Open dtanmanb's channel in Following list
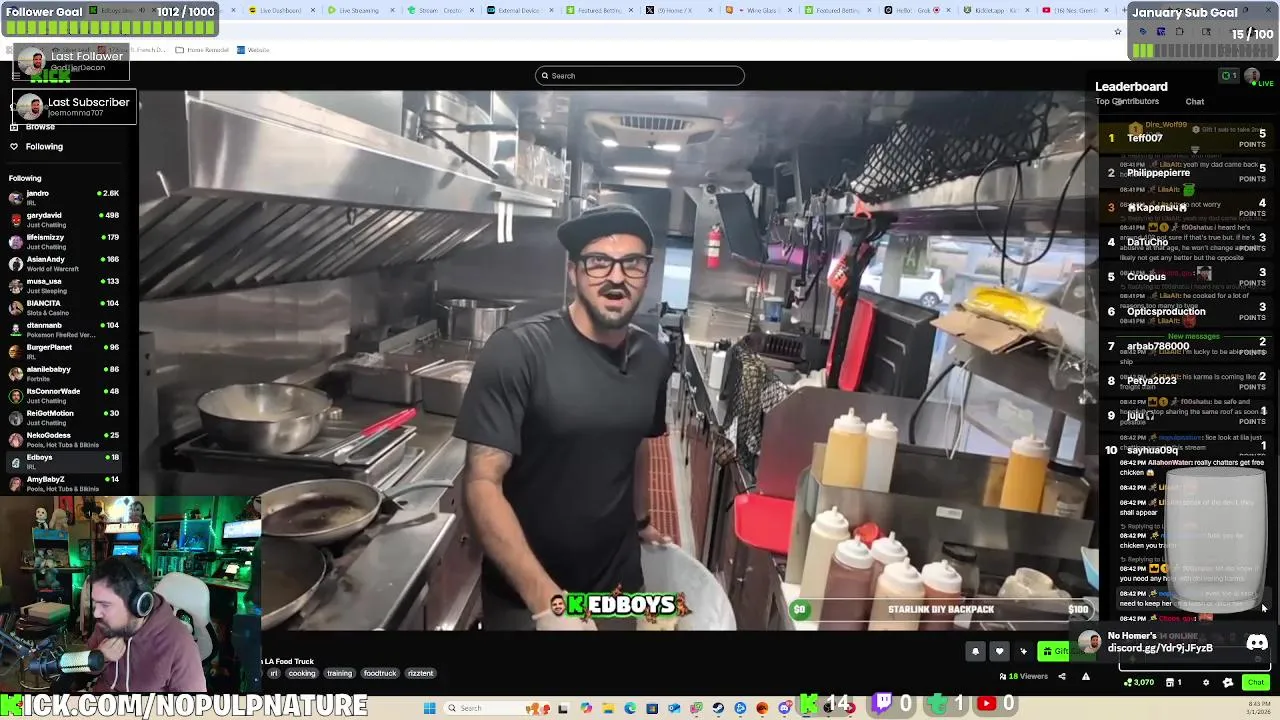1280x720 pixels. tap(64, 329)
